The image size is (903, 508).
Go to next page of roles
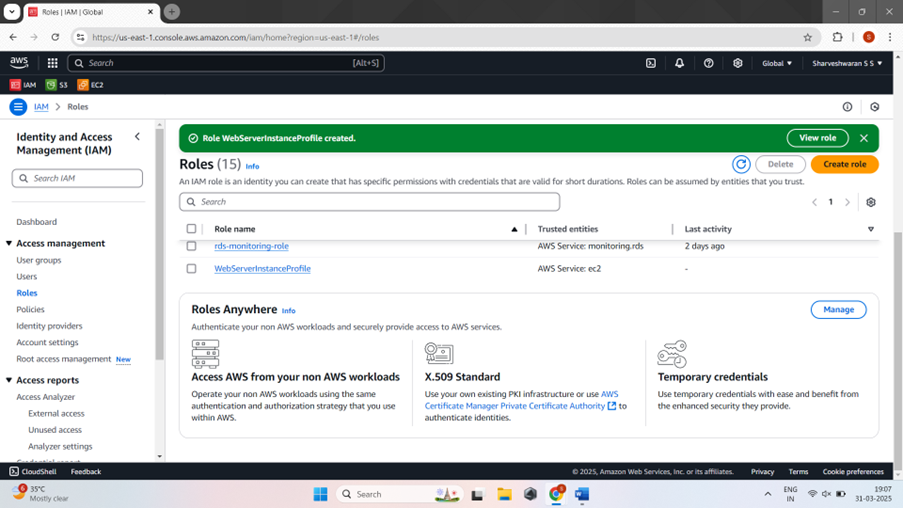tap(847, 202)
